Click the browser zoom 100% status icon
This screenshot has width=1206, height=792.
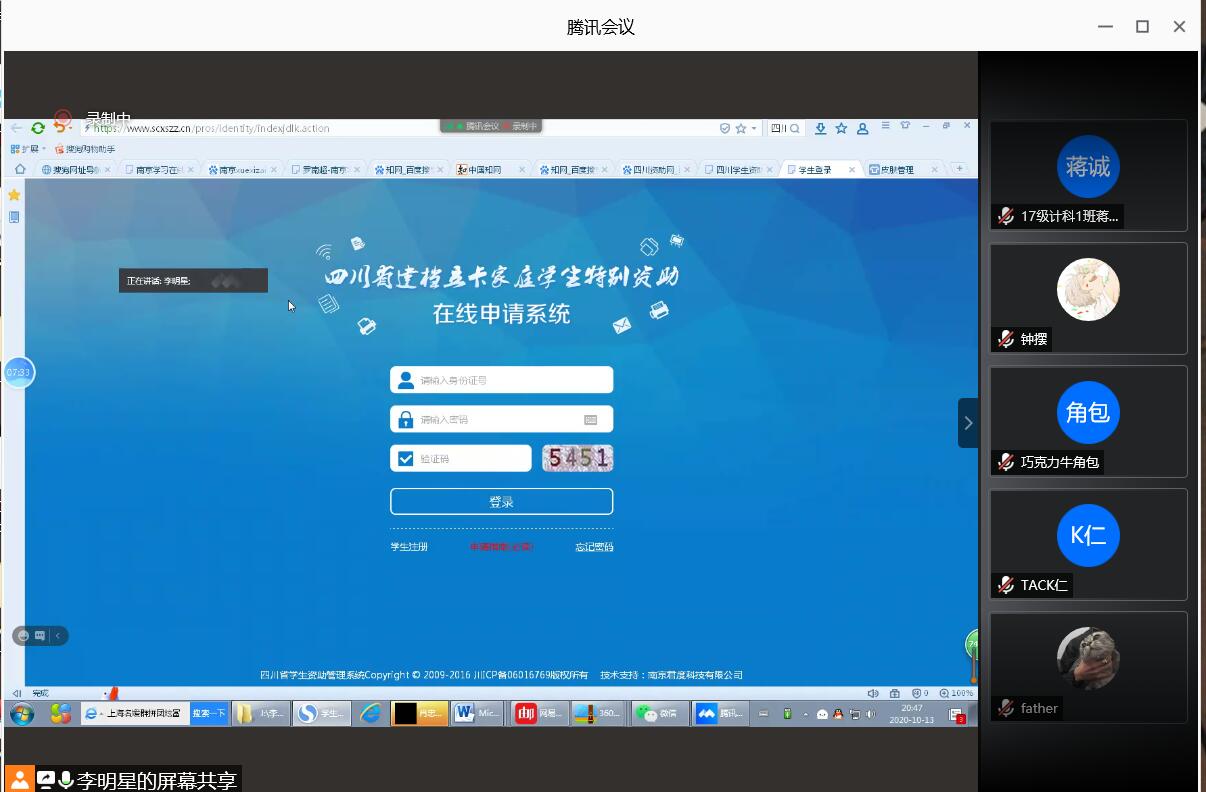[x=956, y=693]
